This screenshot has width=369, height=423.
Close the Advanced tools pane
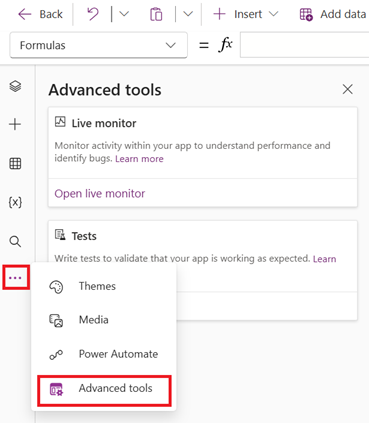[x=348, y=89]
